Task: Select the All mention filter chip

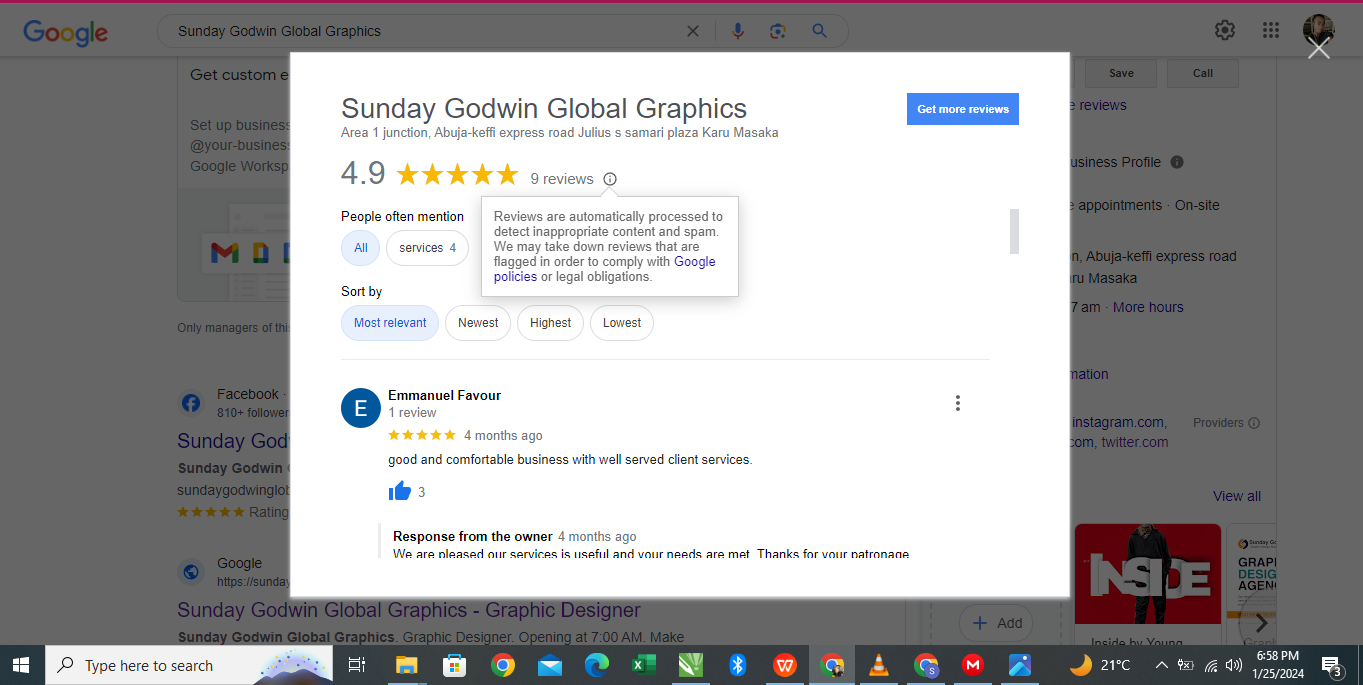Action: click(x=360, y=248)
